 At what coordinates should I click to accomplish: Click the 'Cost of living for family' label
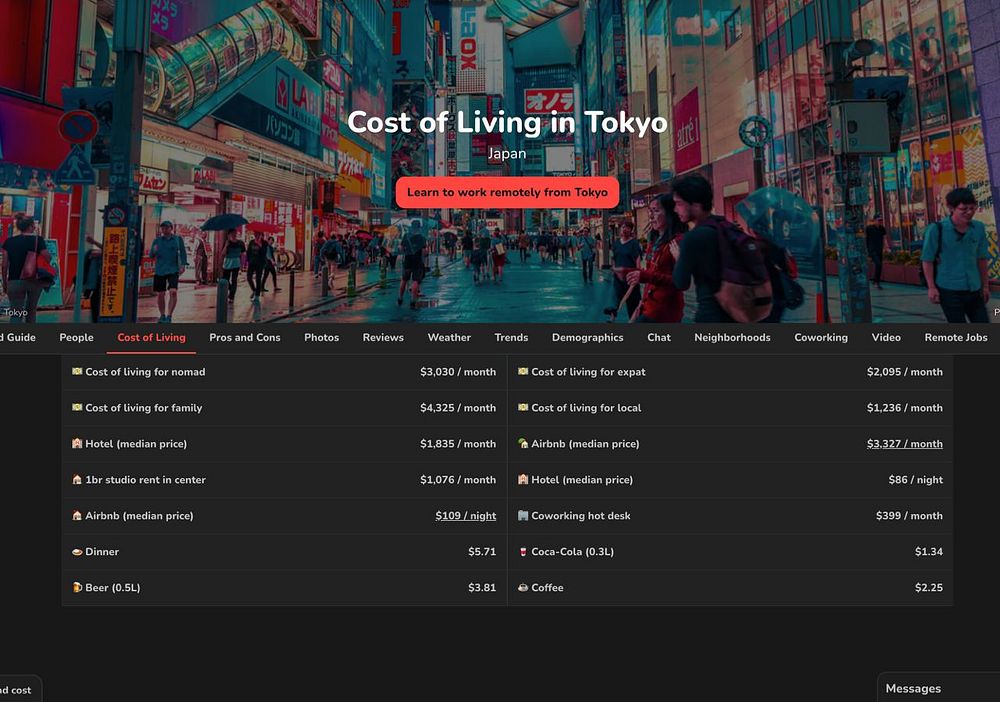pos(143,407)
